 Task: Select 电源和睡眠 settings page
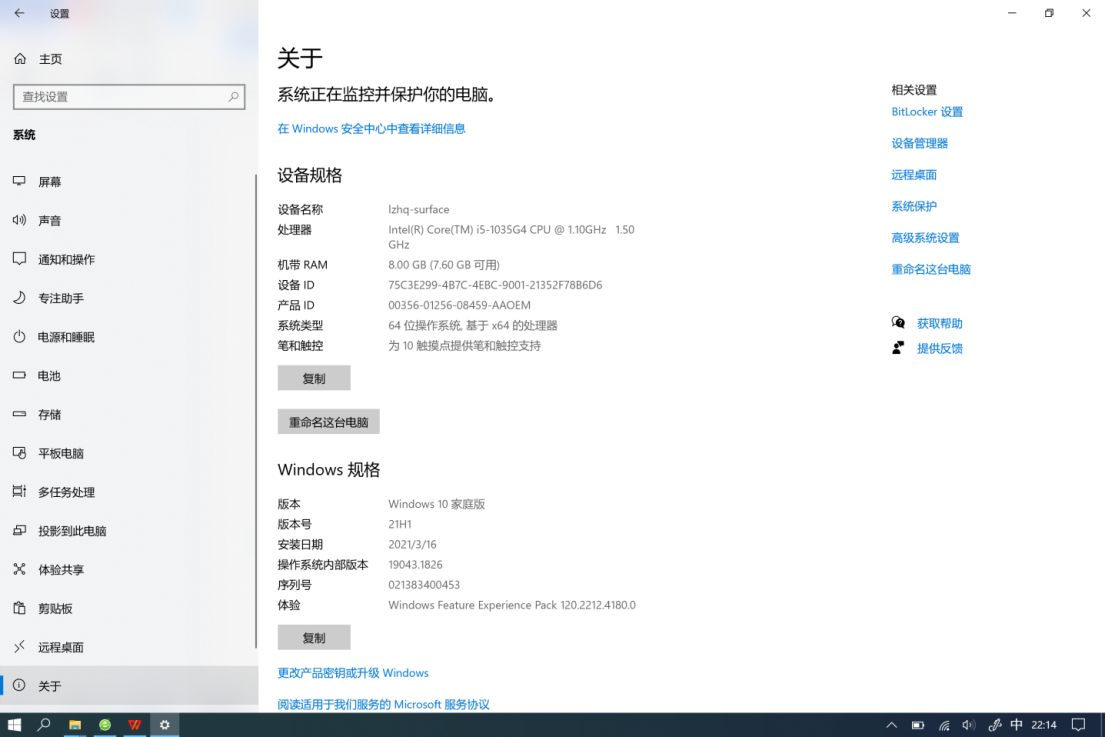[128, 336]
